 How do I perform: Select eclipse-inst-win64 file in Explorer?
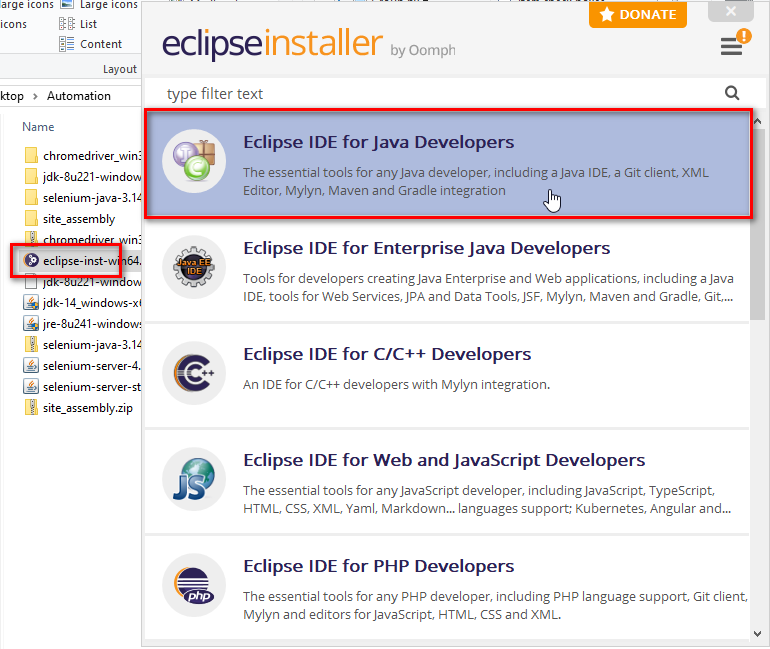(82, 261)
